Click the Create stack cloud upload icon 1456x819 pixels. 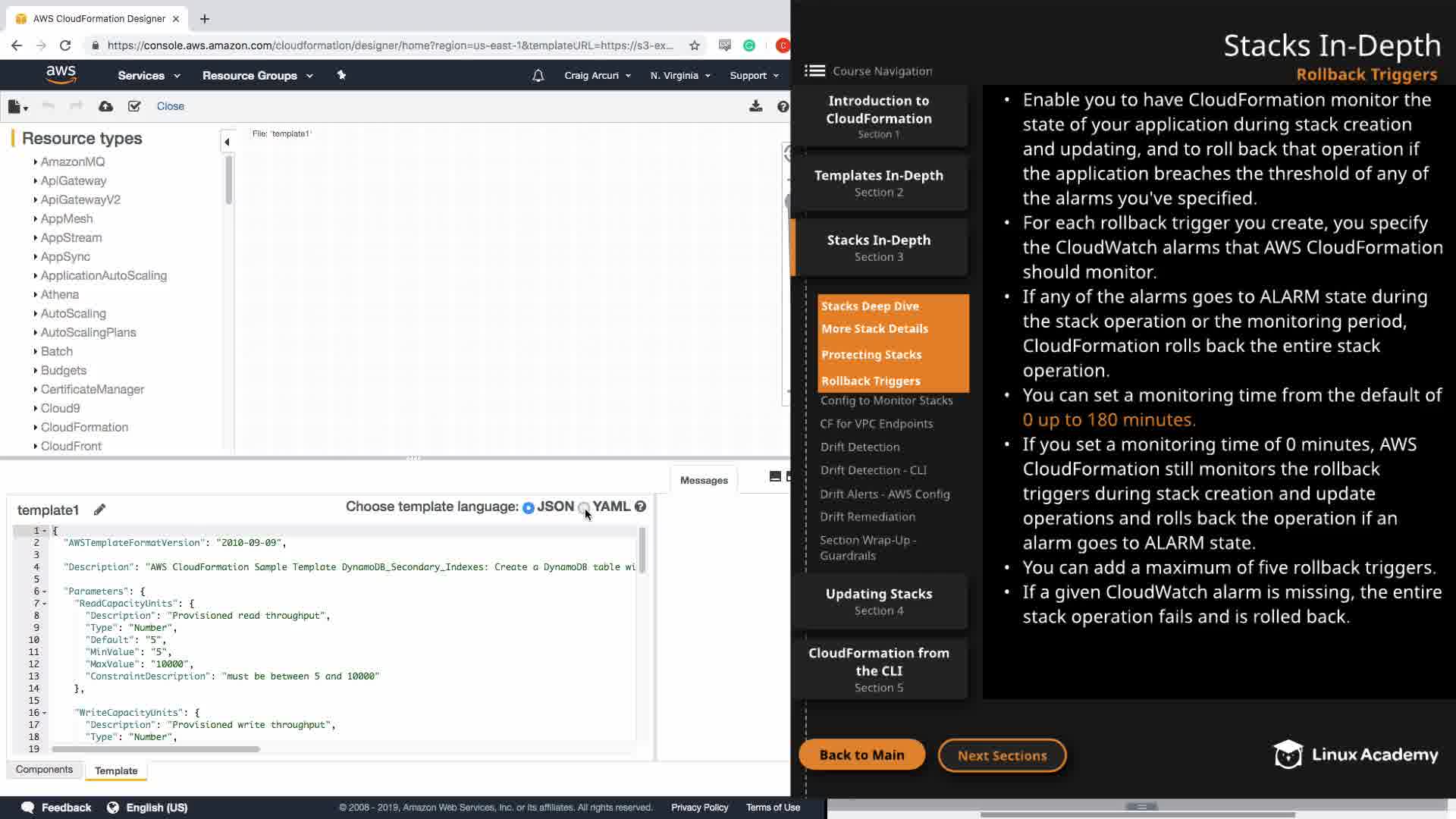tap(106, 107)
